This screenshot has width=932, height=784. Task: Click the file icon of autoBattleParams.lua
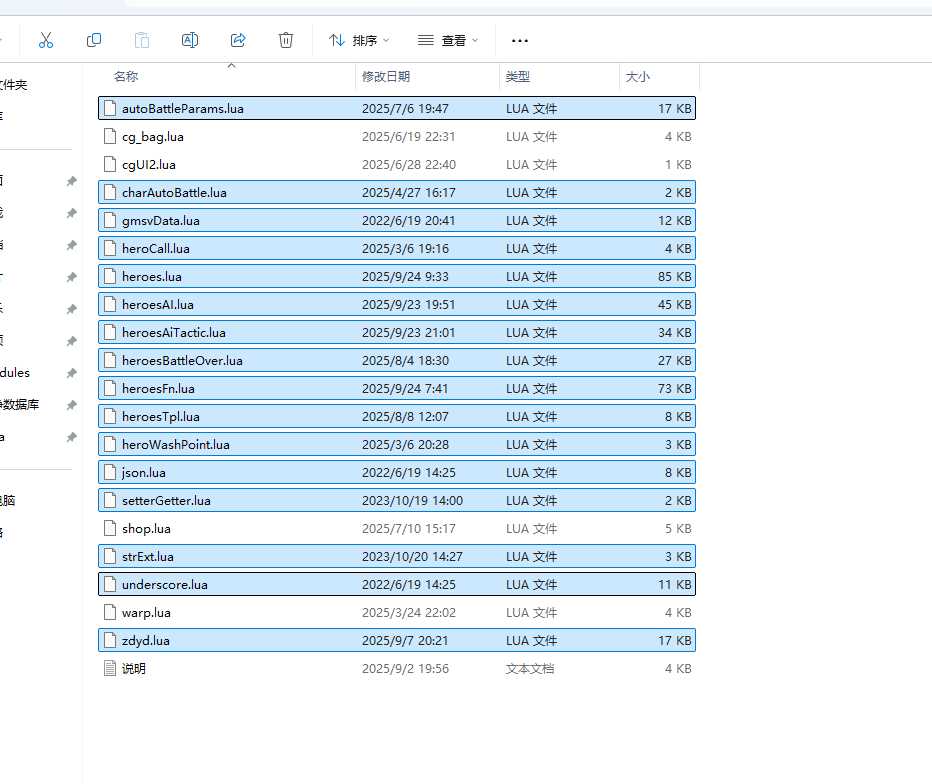110,108
